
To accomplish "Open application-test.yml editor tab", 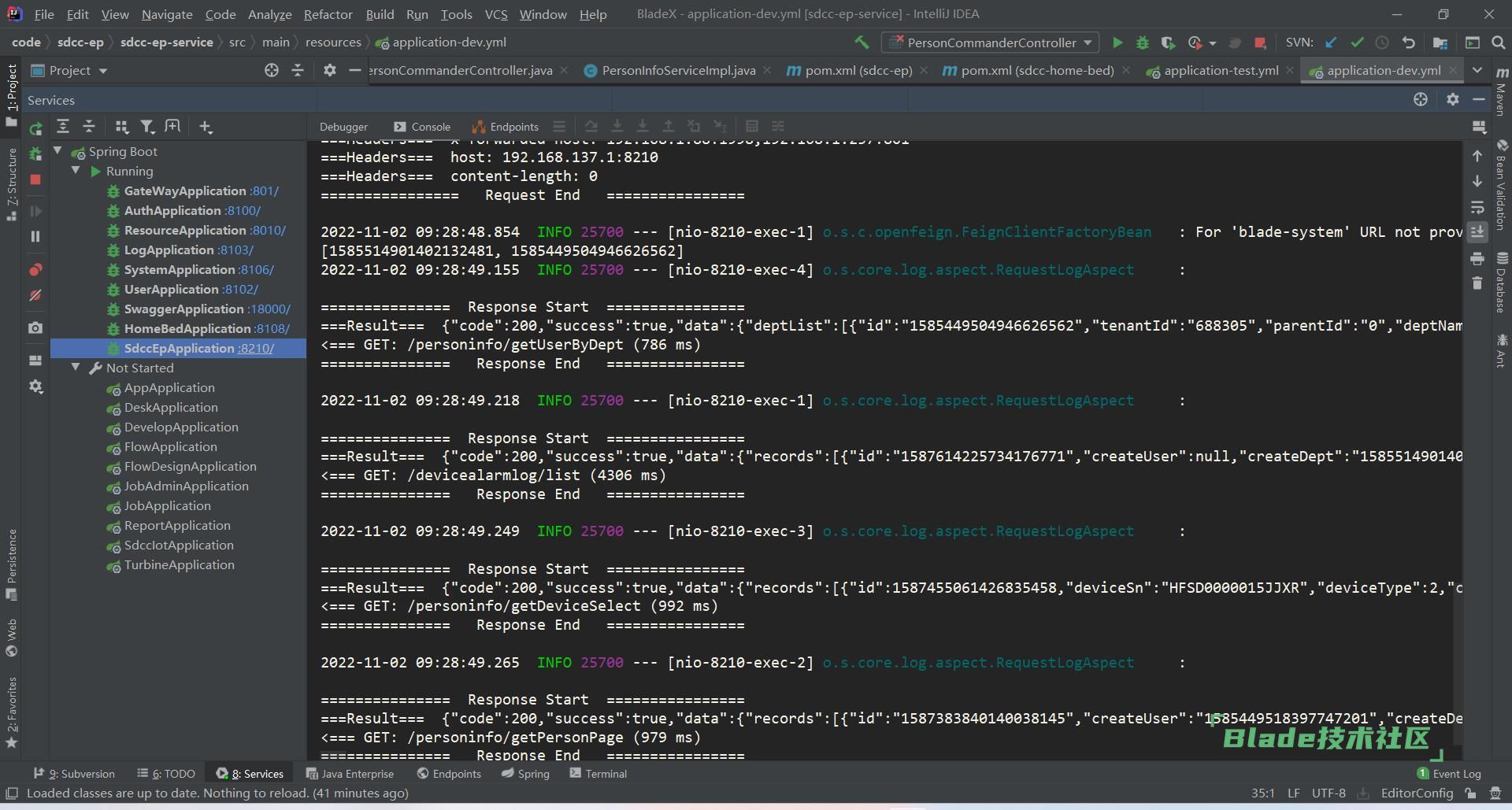I will [x=1221, y=71].
